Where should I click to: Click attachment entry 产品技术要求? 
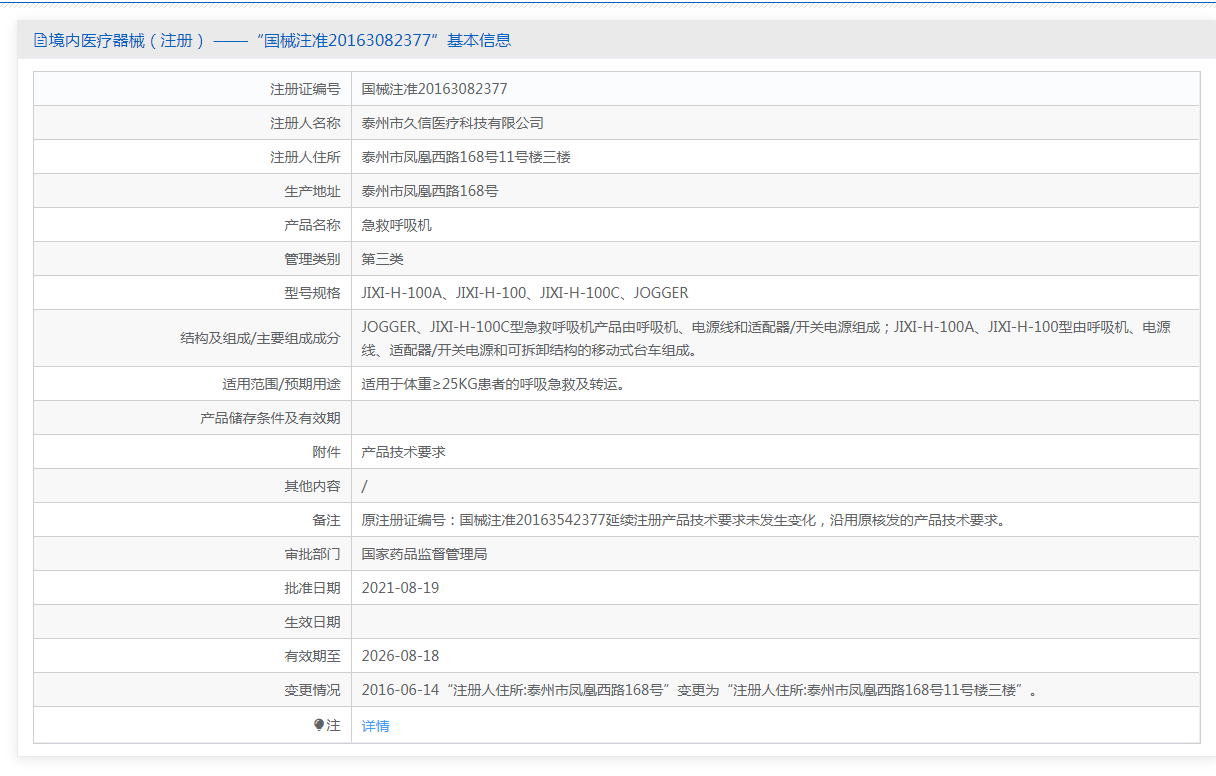pos(403,452)
